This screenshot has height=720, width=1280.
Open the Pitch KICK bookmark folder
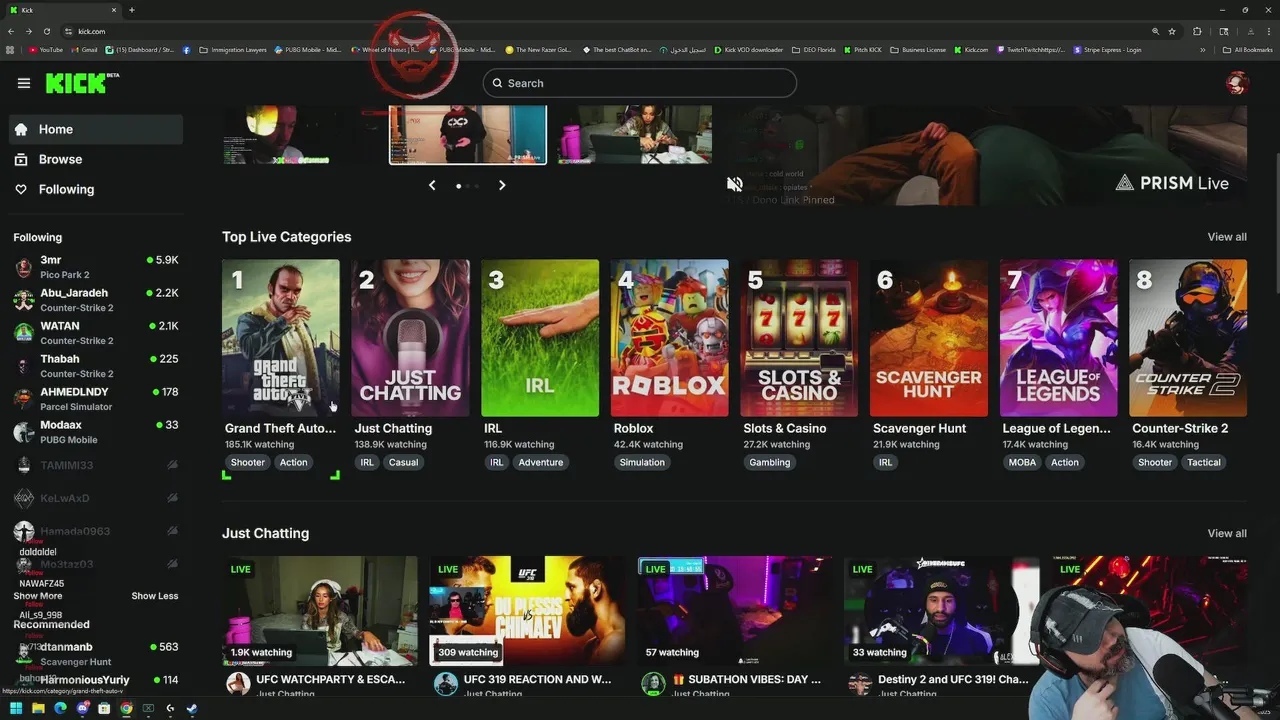point(863,50)
